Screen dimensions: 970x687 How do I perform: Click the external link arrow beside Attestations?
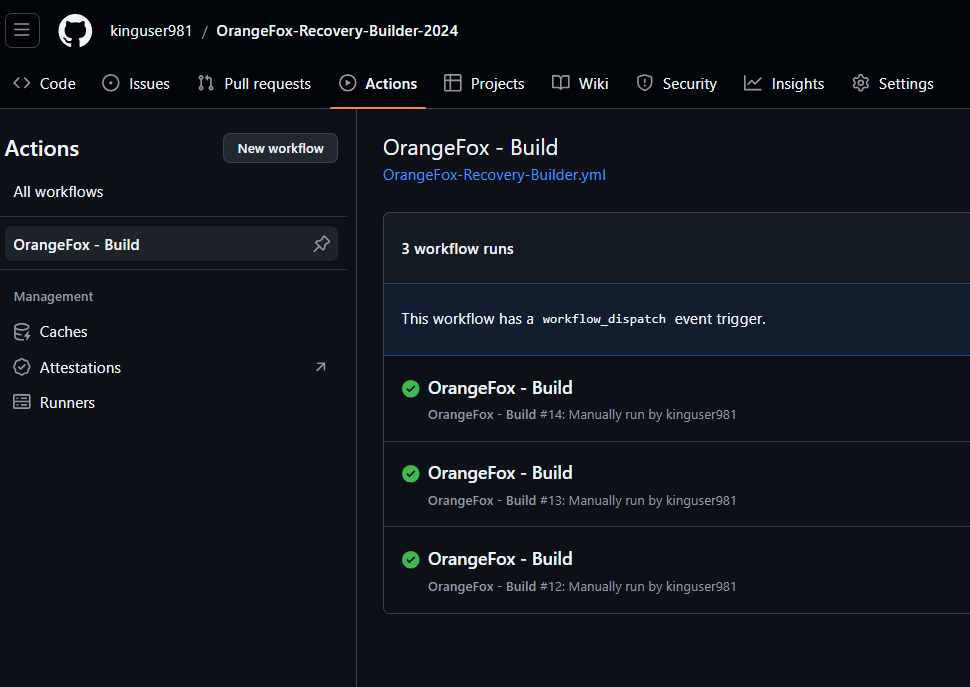[x=320, y=367]
